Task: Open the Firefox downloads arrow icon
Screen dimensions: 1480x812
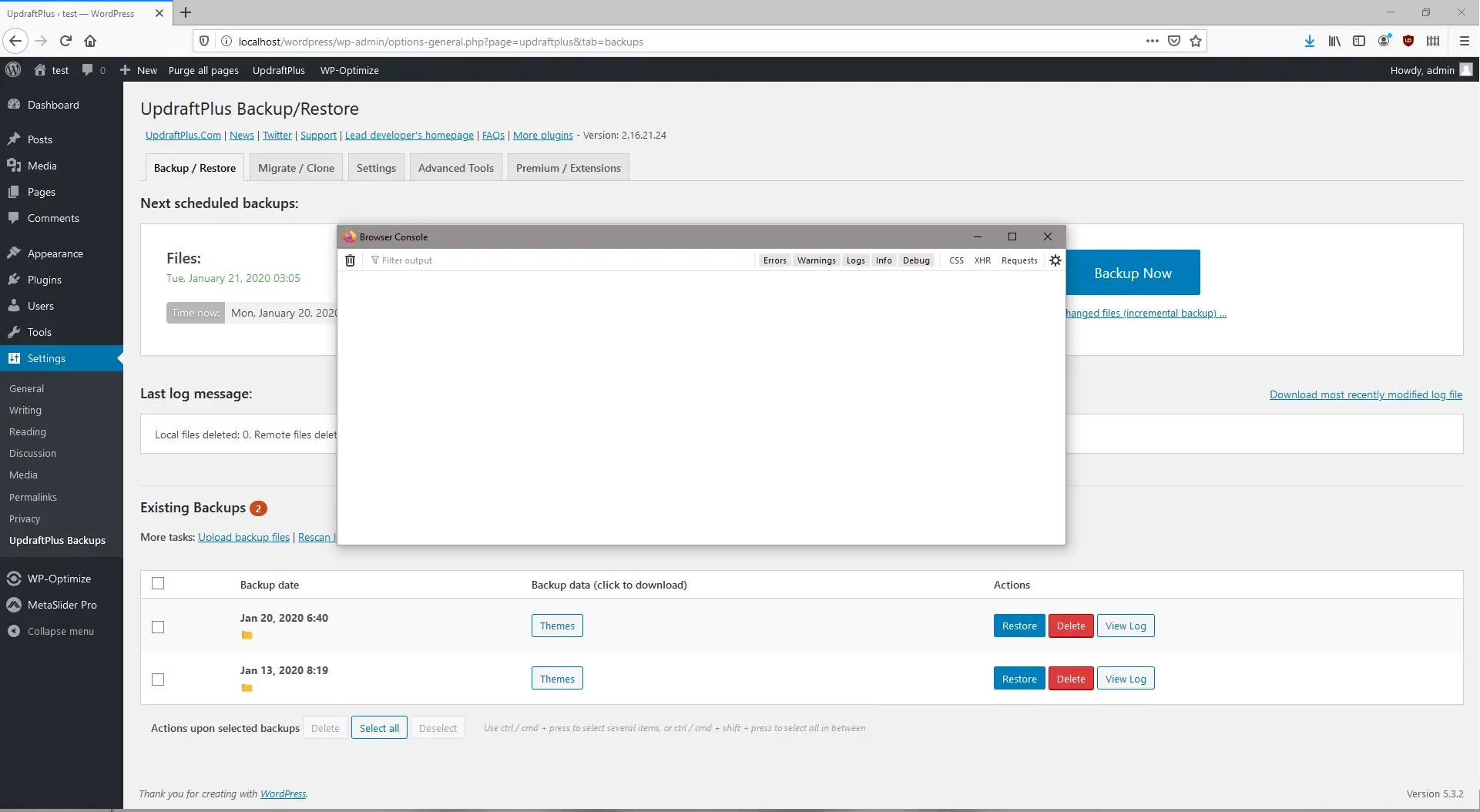Action: click(1310, 41)
